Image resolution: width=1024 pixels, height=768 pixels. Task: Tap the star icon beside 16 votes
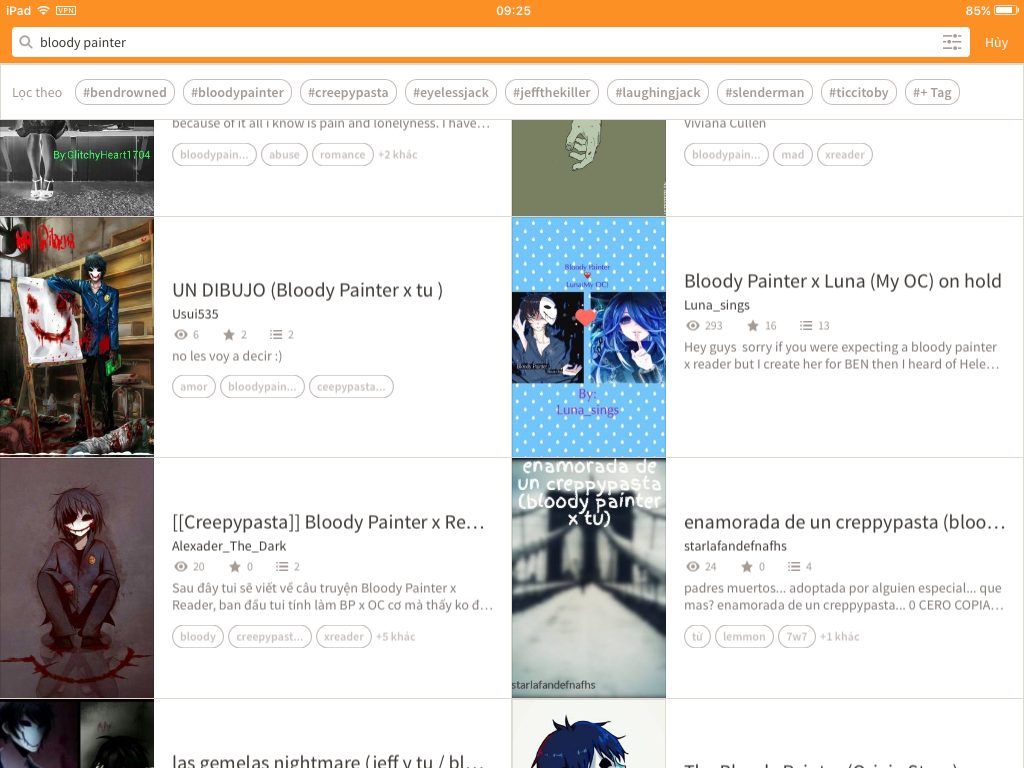[x=753, y=325]
